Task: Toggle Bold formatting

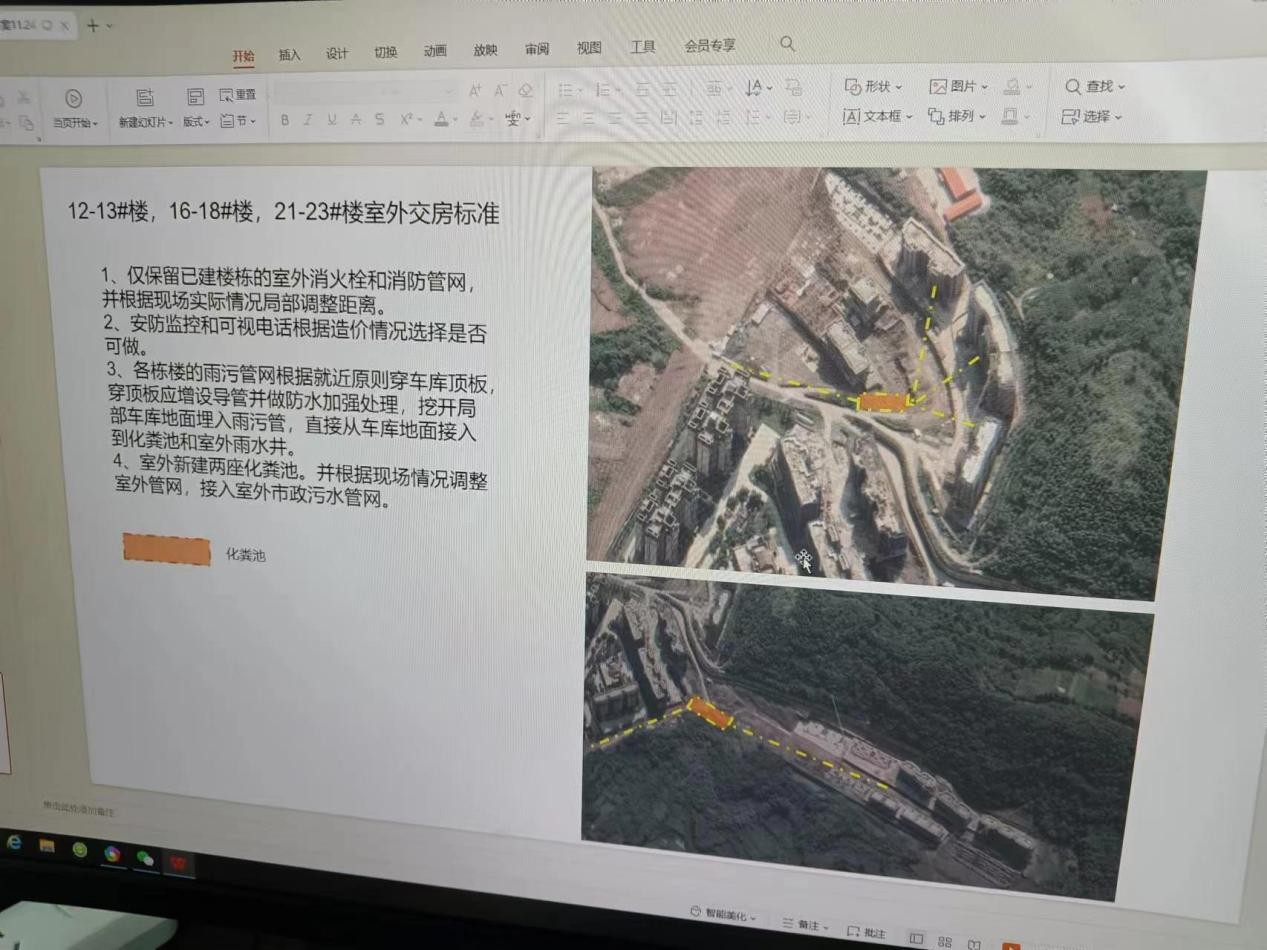Action: 285,120
